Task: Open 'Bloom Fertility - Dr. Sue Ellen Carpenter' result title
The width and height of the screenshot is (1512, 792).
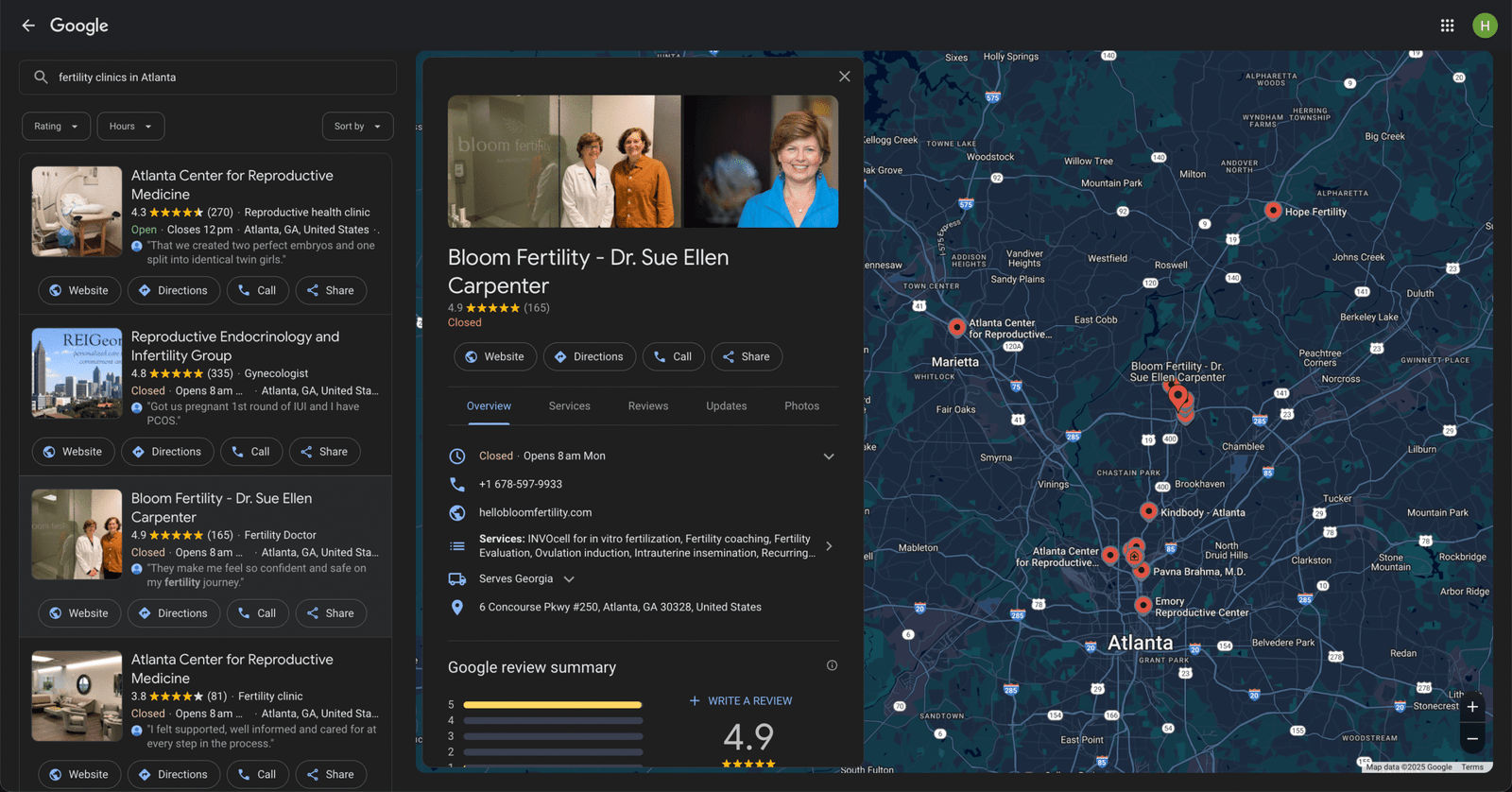Action: tap(221, 508)
